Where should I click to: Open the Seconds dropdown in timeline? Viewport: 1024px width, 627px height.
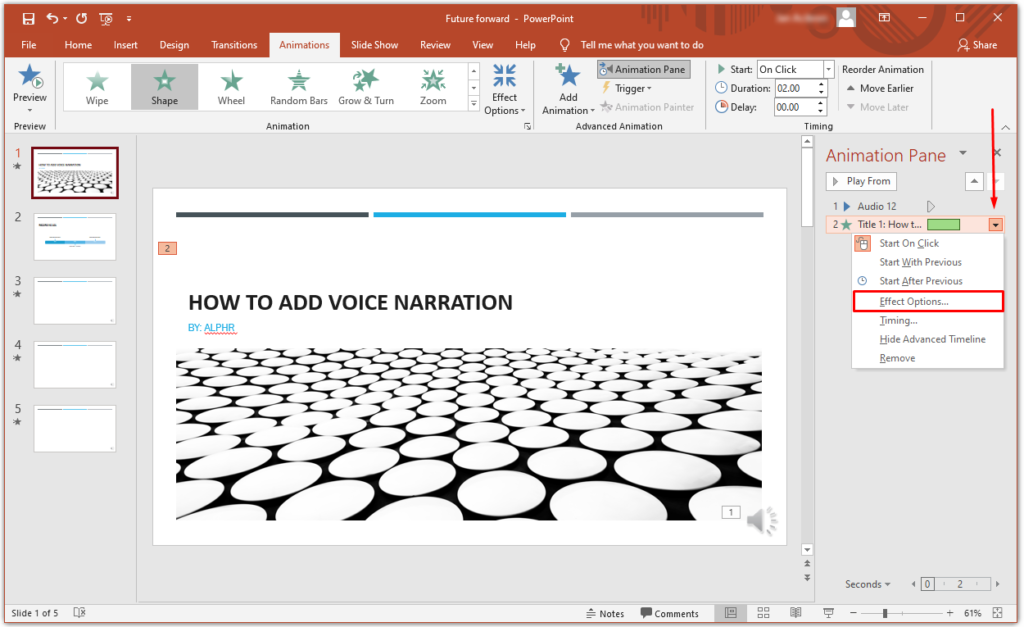click(x=867, y=584)
